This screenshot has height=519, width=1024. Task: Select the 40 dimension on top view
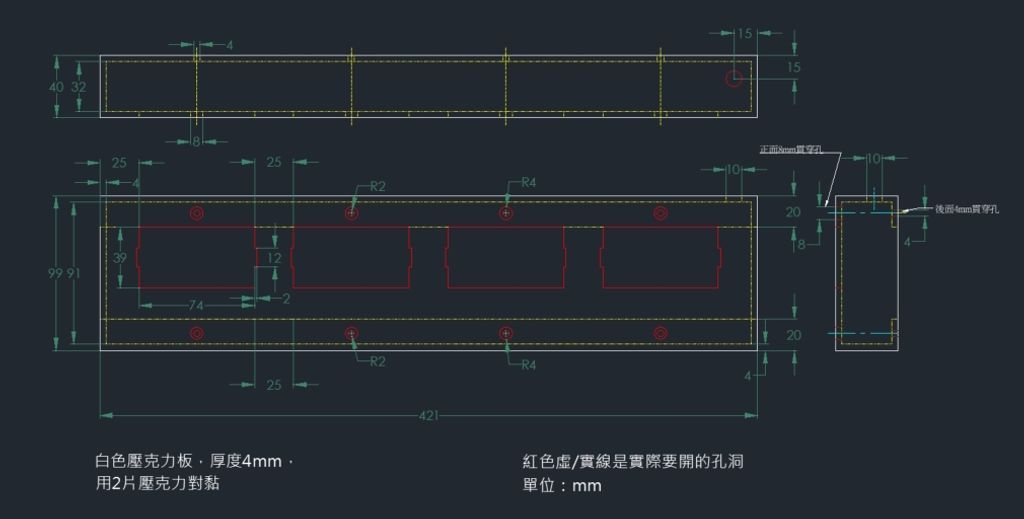coord(56,86)
